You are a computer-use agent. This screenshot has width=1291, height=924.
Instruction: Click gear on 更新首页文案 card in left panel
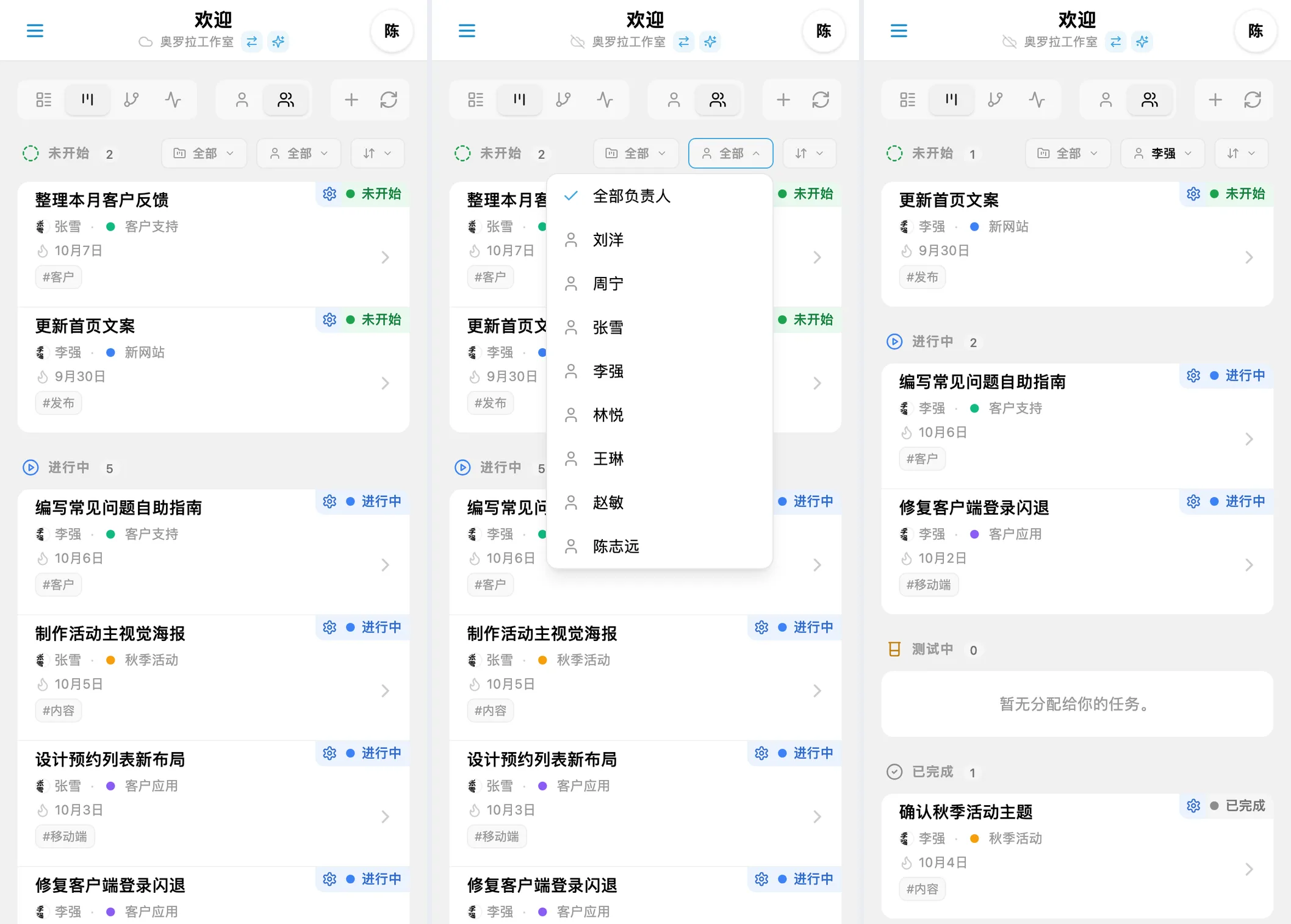329,320
